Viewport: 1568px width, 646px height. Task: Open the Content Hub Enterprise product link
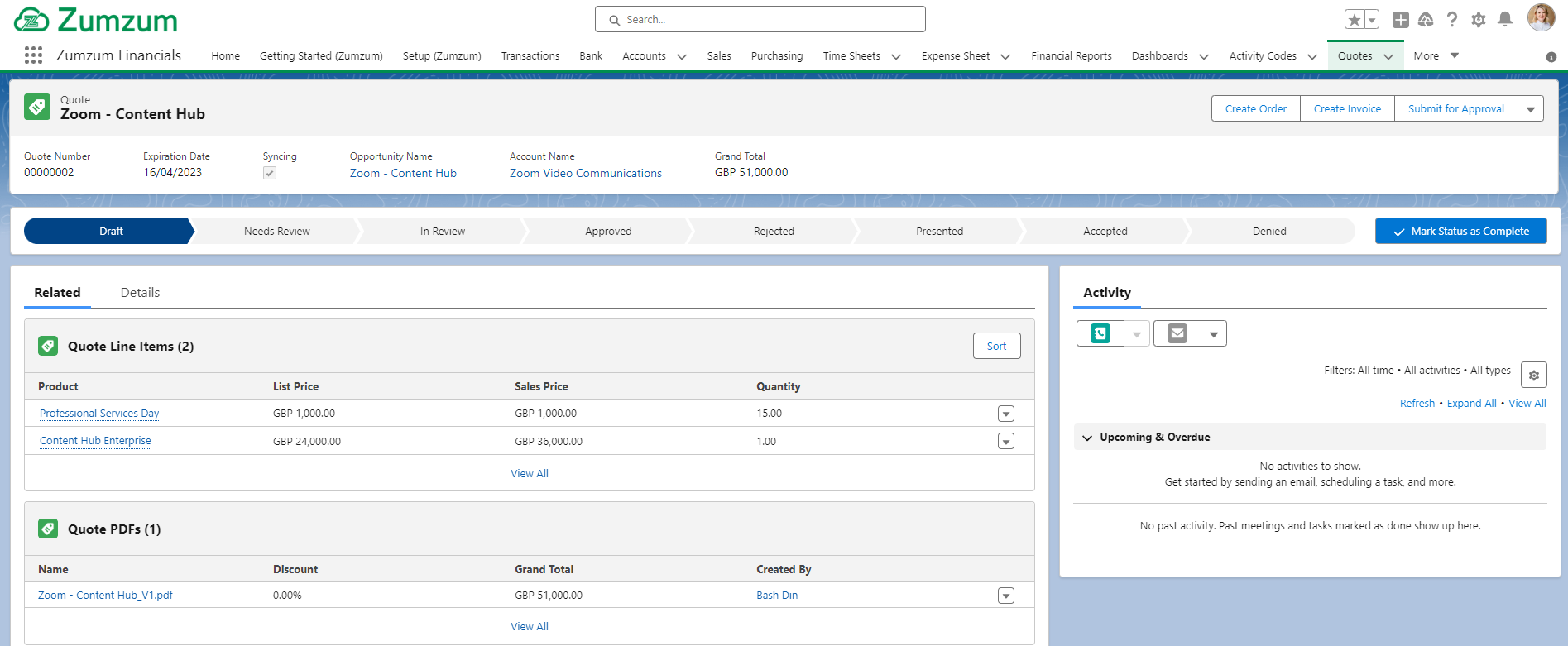click(x=95, y=441)
